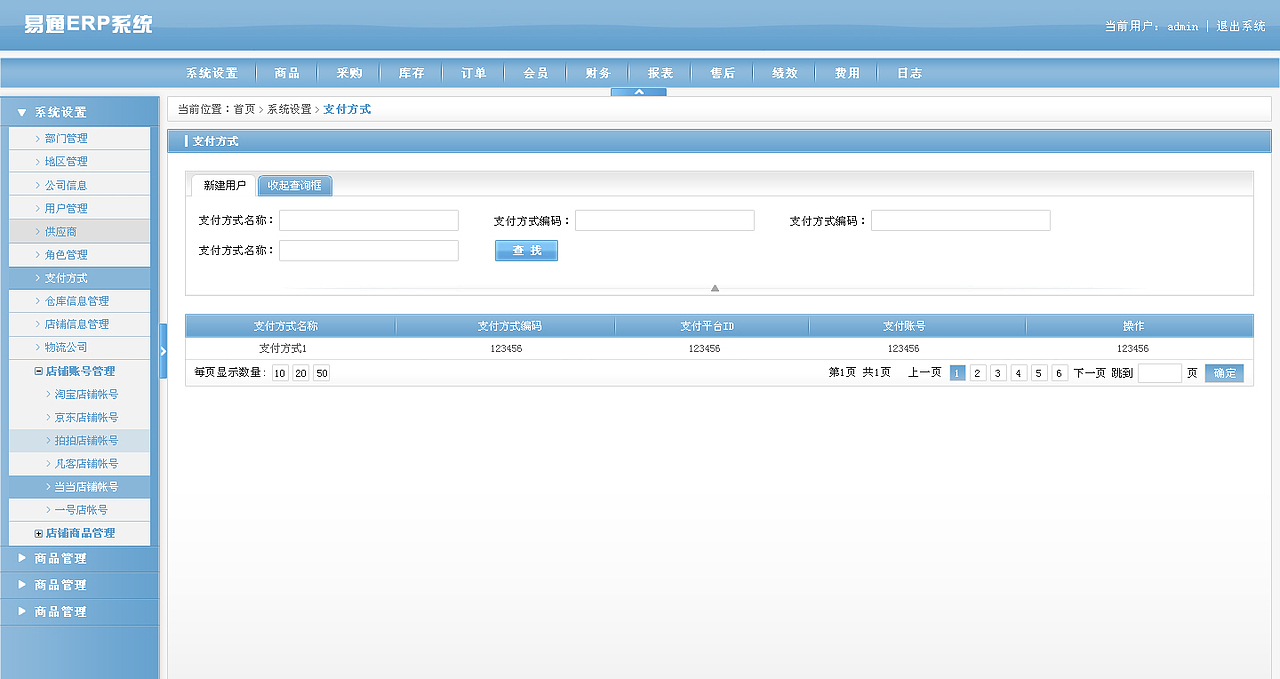The width and height of the screenshot is (1280, 679).
Task: Collapse top navigation with the up chevron
Action: [638, 92]
